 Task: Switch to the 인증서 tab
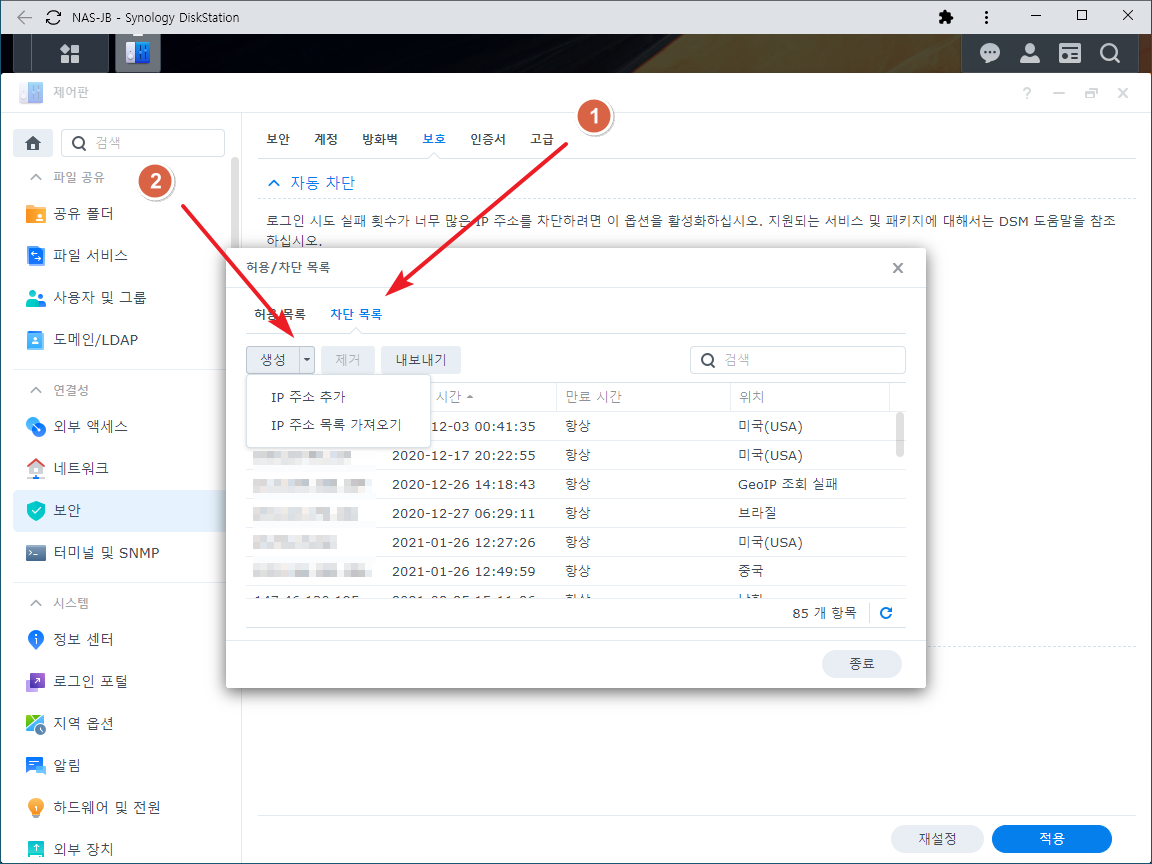point(488,139)
